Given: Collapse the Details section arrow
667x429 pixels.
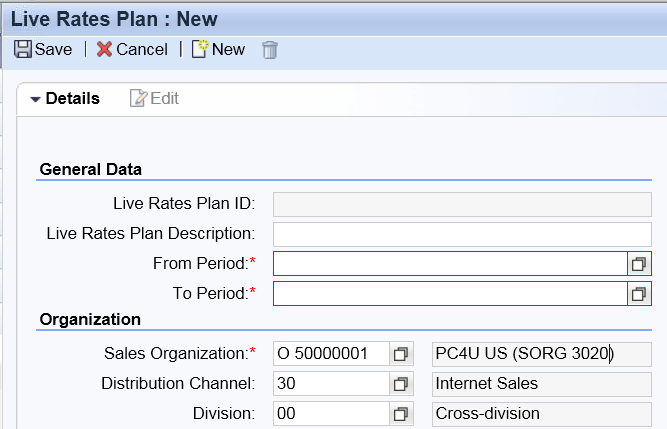Looking at the screenshot, I should pyautogui.click(x=35, y=99).
